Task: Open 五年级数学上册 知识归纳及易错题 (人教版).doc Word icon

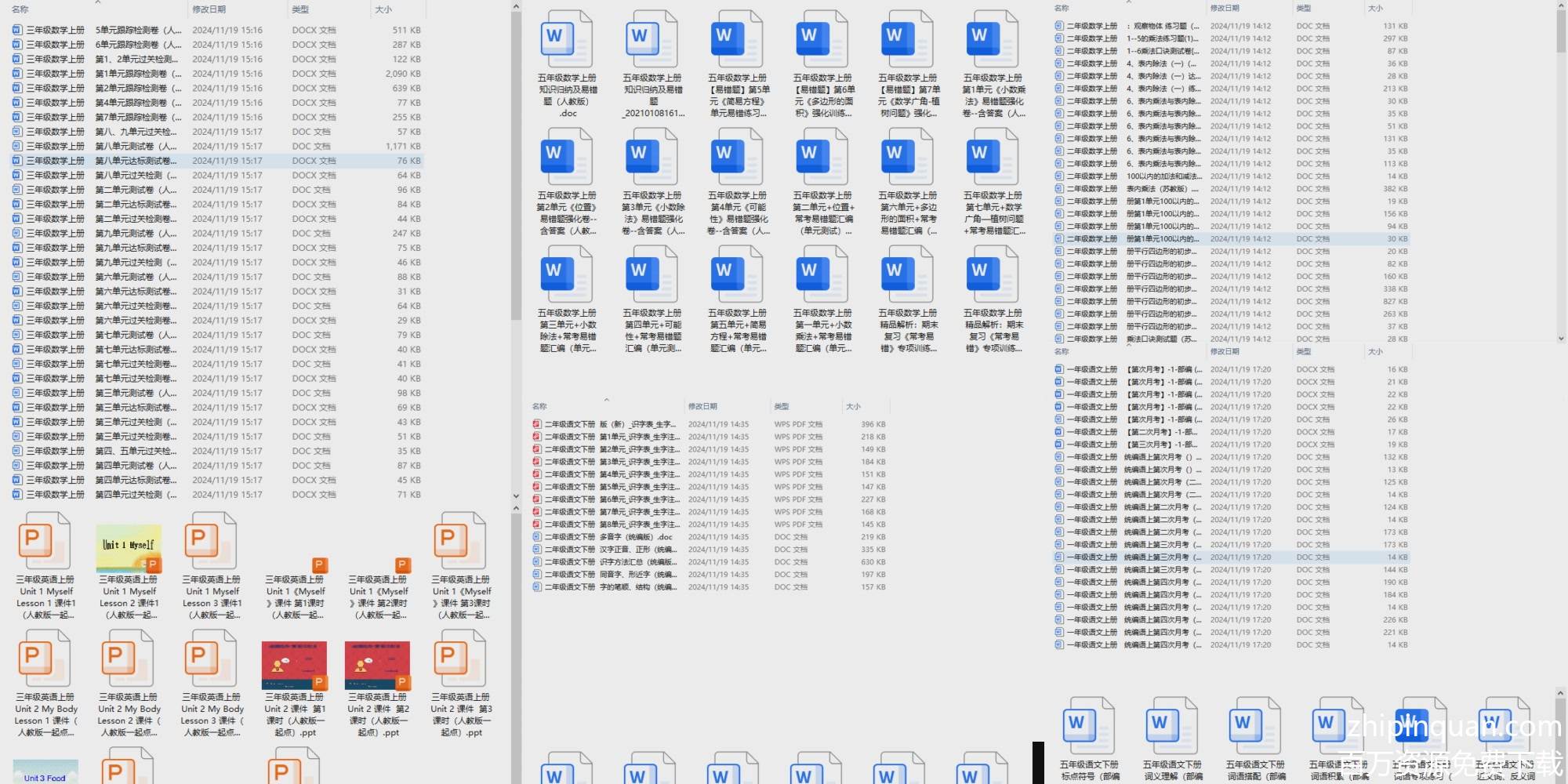Action: coord(566,39)
